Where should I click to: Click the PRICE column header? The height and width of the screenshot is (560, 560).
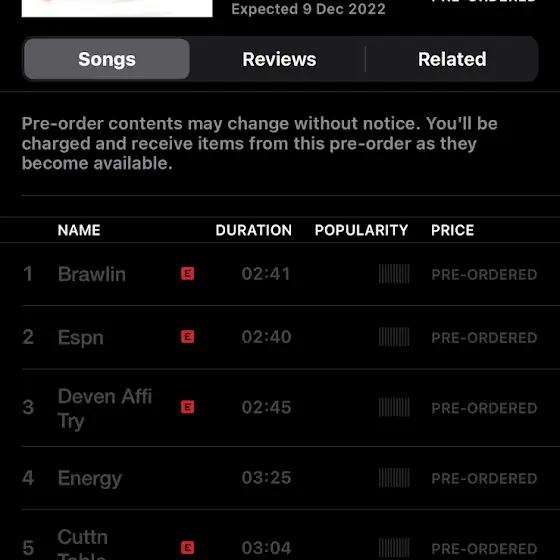(x=452, y=230)
